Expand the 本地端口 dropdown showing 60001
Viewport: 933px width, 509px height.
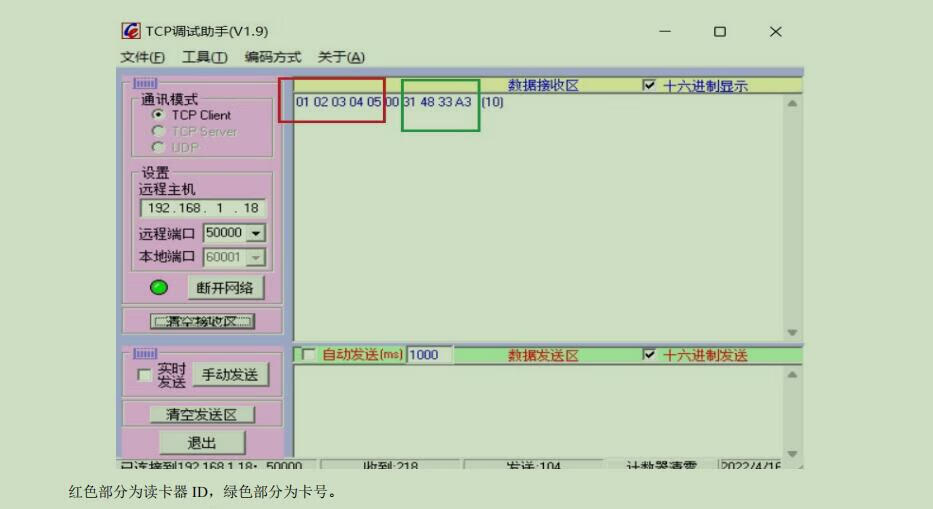pyautogui.click(x=256, y=257)
